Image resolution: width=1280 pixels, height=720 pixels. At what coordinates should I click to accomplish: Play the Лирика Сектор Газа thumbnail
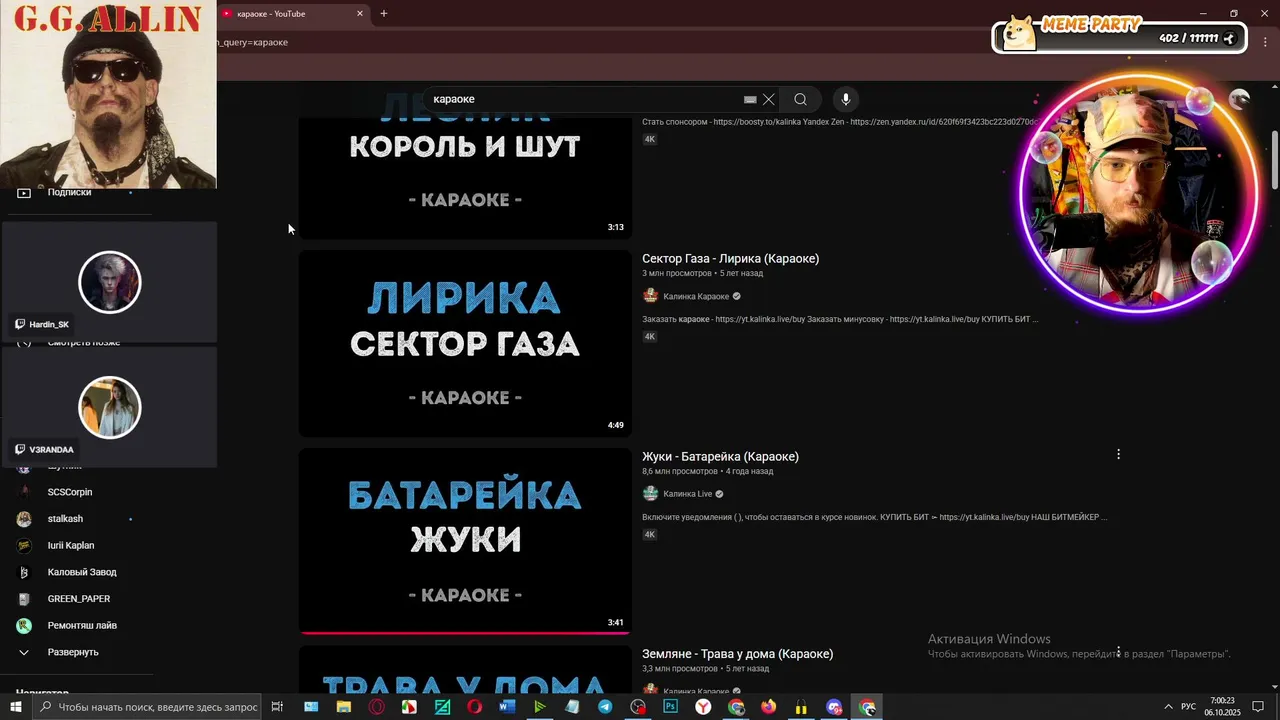(465, 343)
